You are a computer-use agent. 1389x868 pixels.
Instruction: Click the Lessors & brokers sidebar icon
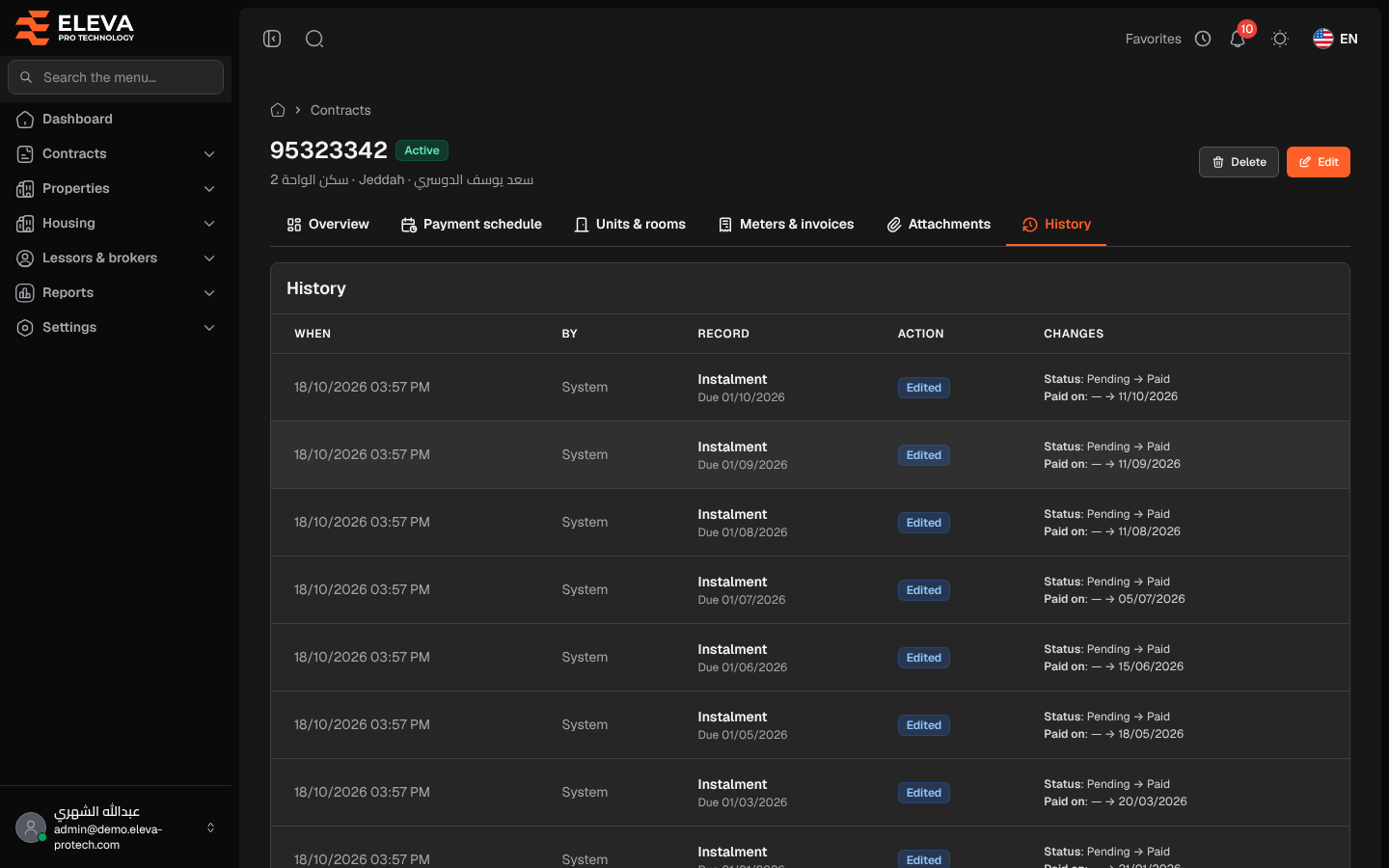pyautogui.click(x=25, y=258)
